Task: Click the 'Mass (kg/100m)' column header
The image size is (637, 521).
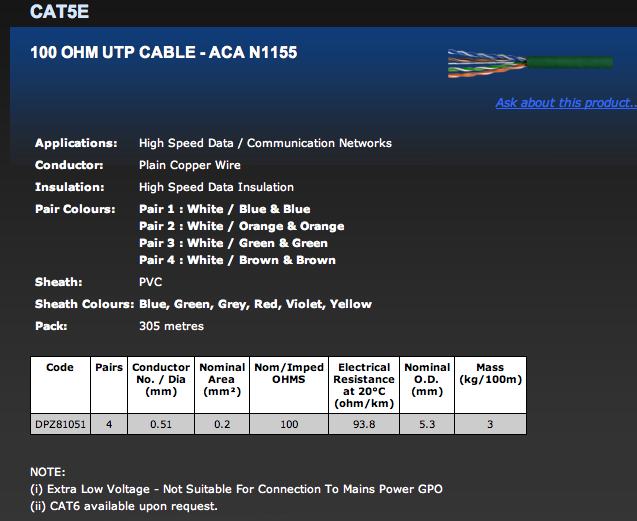Action: point(490,374)
